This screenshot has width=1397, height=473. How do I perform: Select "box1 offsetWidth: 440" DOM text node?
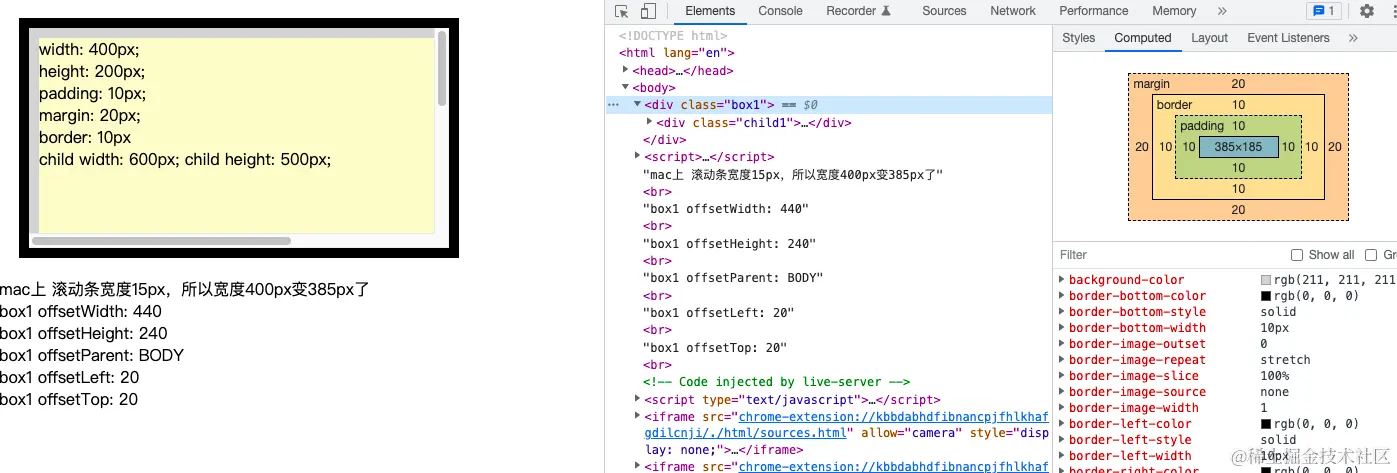click(726, 209)
